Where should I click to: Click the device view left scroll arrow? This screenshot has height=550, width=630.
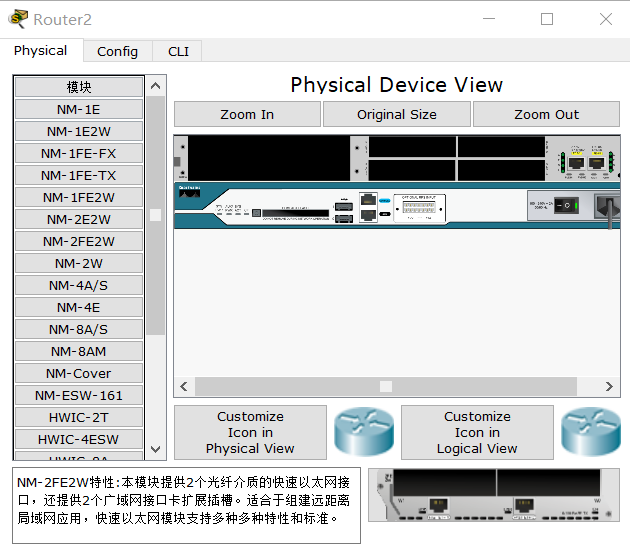[x=184, y=386]
